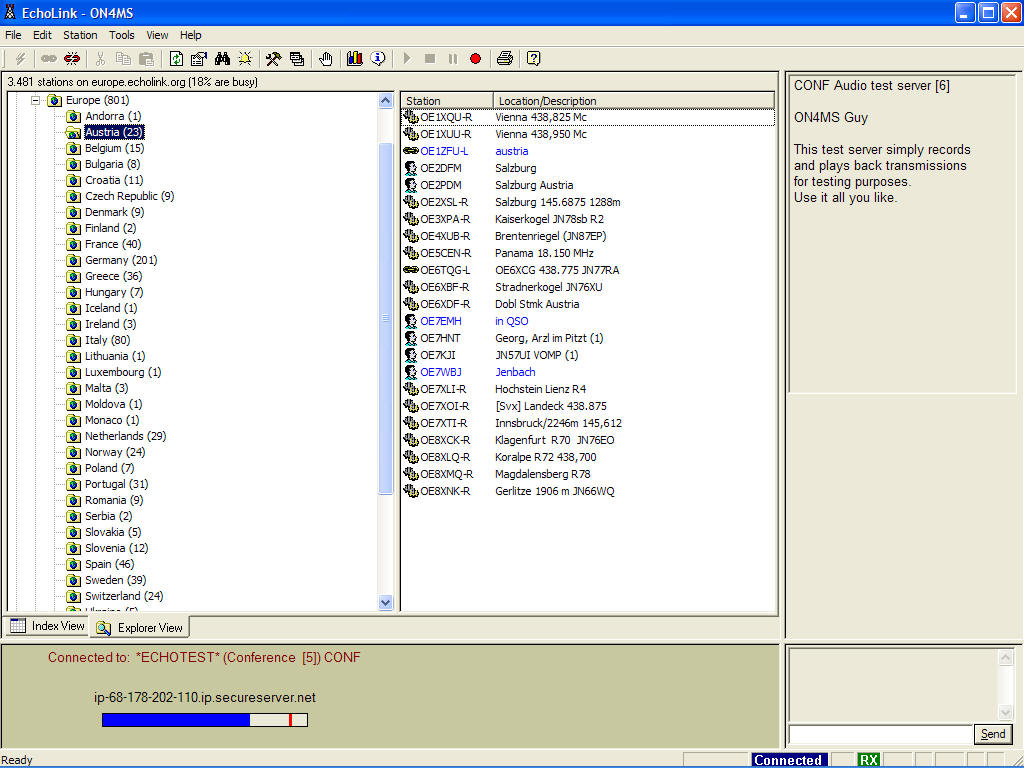The height and width of the screenshot is (768, 1024).
Task: Open the Station menu
Action: point(80,35)
